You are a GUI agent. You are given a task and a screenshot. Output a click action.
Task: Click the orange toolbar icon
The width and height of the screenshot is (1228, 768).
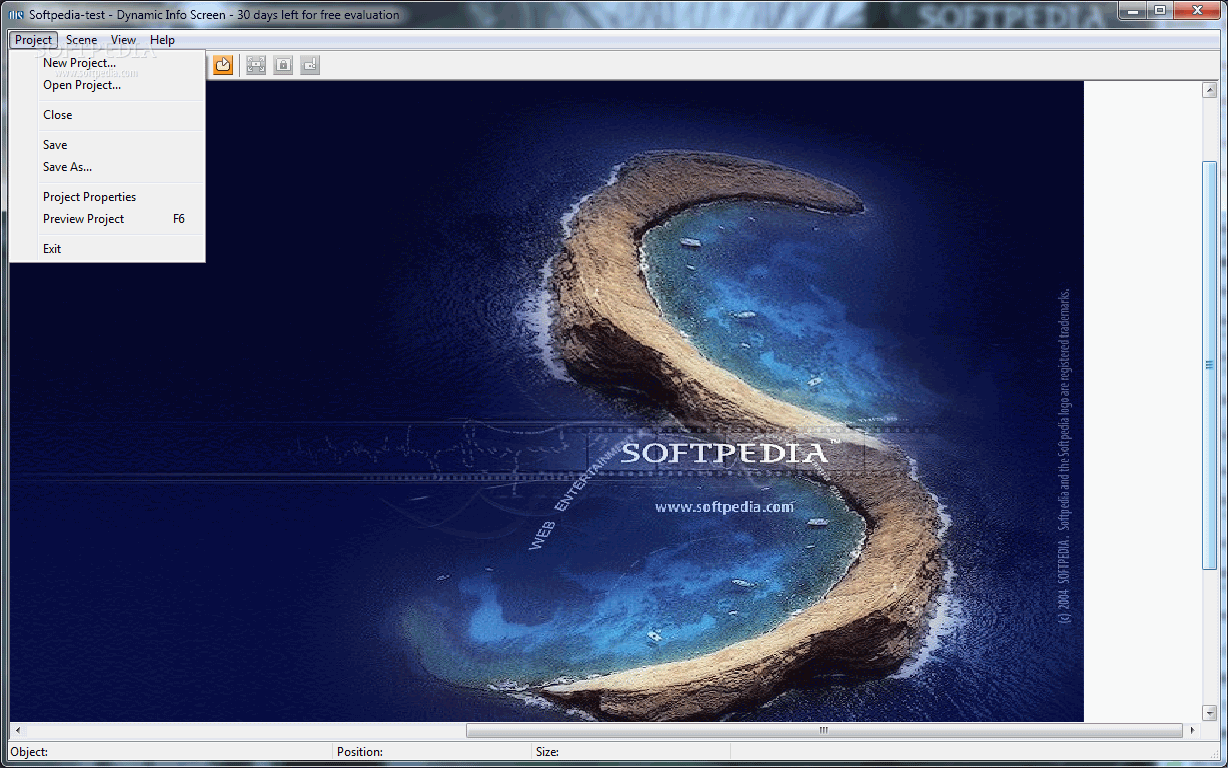point(223,65)
